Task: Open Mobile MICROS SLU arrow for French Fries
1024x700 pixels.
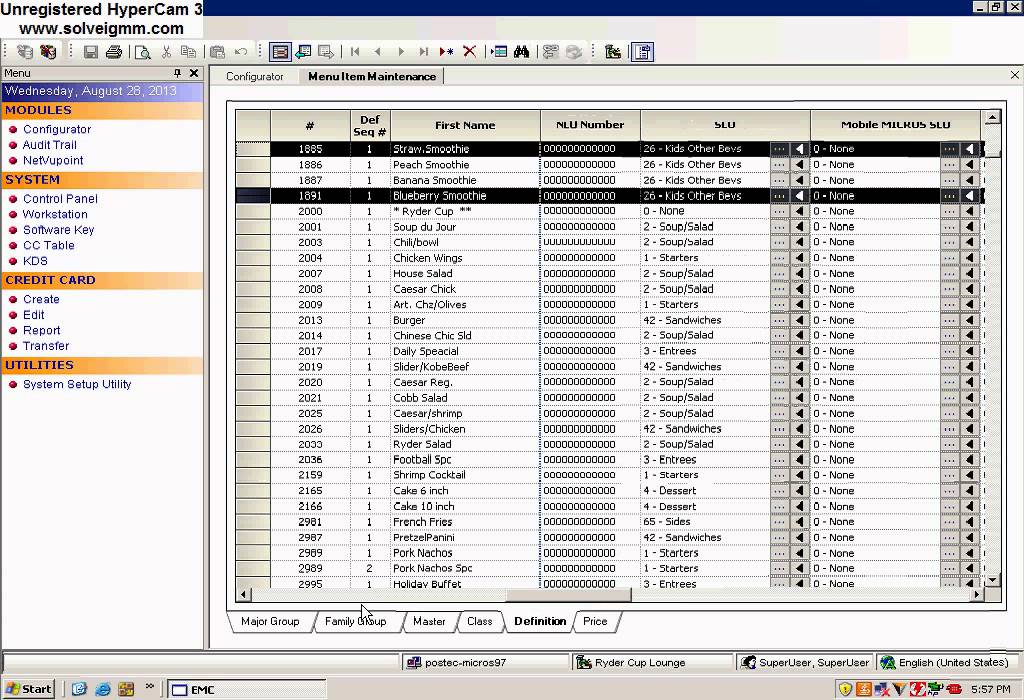Action: point(970,522)
